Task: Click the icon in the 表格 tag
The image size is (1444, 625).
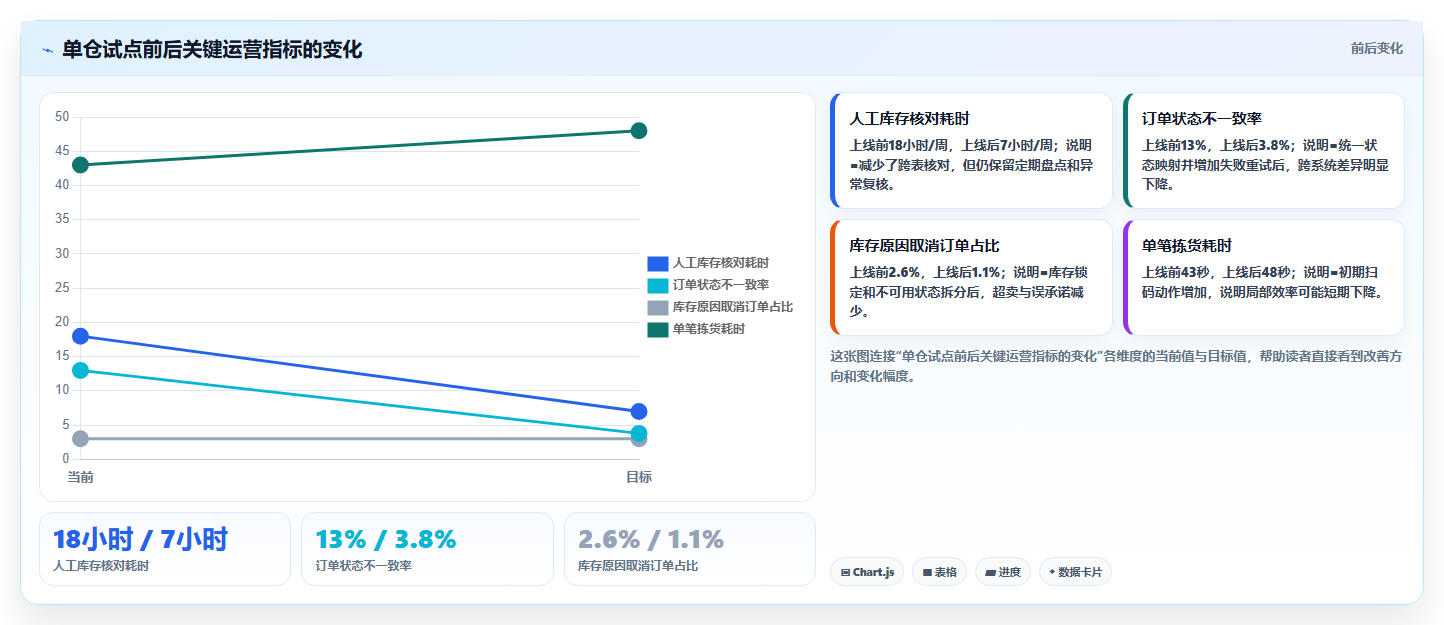Action: point(927,573)
